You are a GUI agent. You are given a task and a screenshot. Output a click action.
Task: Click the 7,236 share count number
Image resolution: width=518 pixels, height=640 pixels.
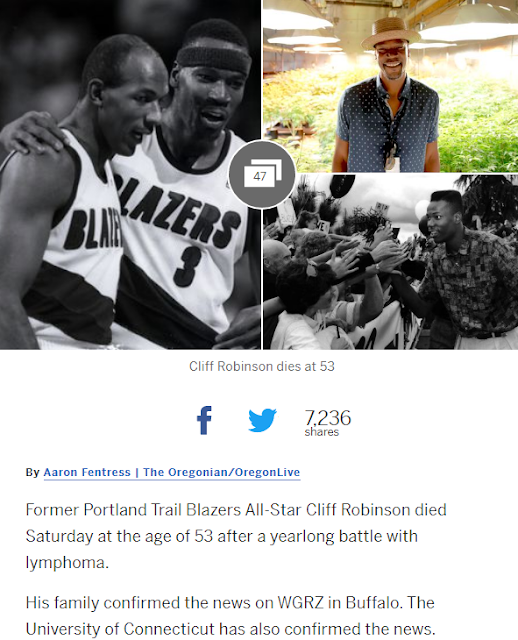point(327,418)
